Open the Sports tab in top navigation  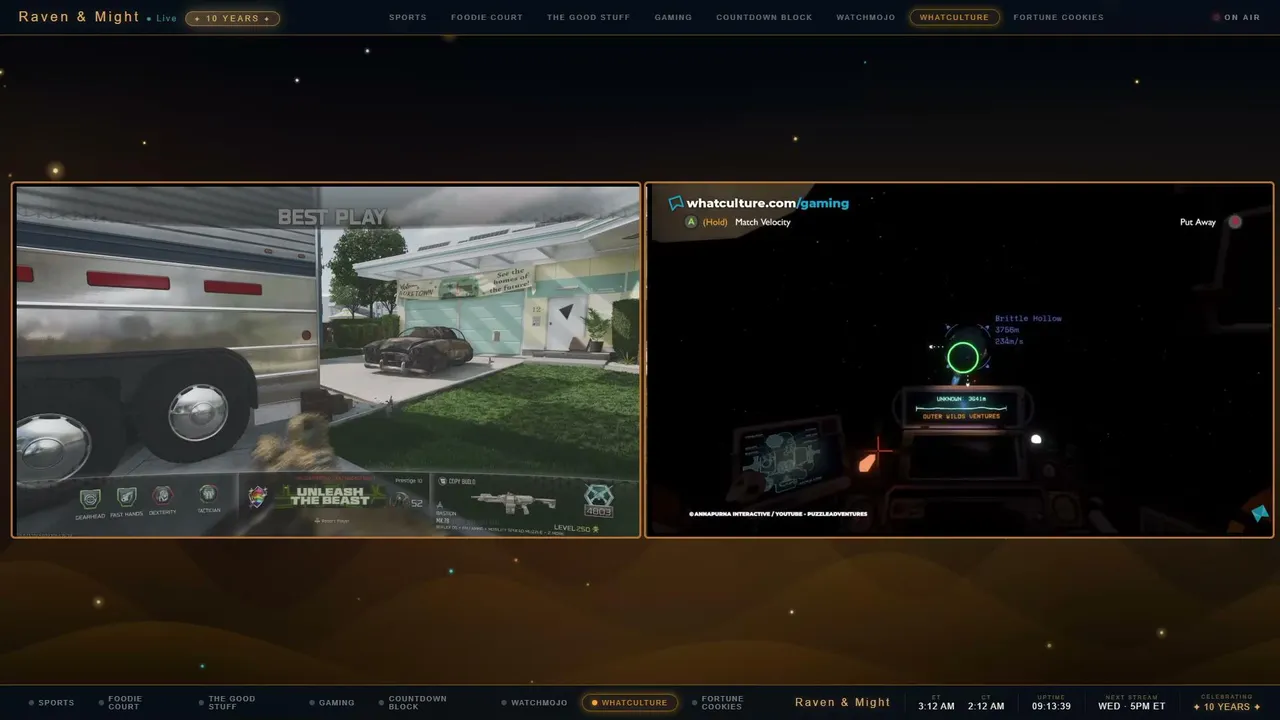tap(408, 17)
